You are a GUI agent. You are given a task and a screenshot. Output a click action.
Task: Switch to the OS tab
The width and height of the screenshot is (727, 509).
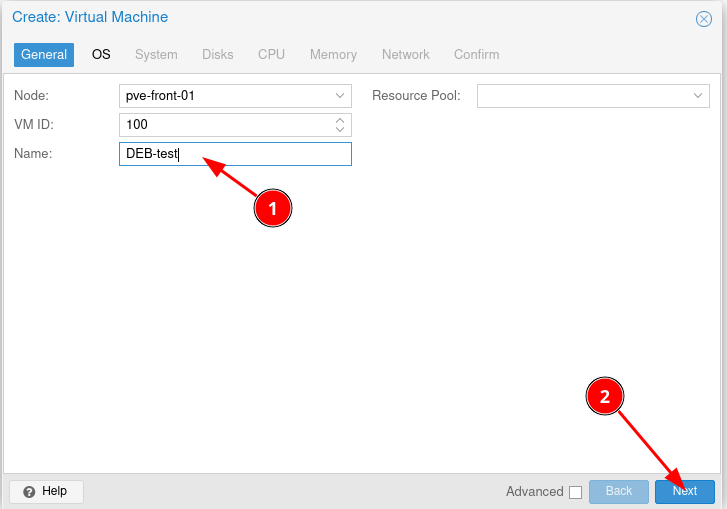click(x=101, y=55)
